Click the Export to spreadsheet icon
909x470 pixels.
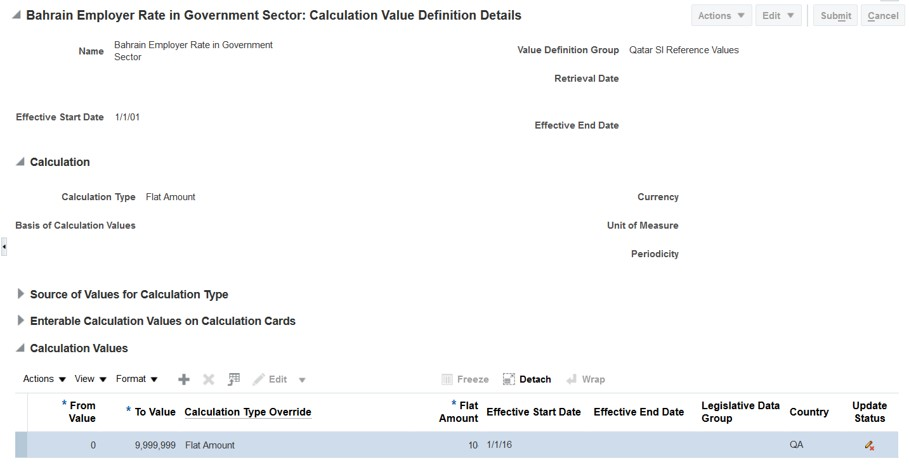(x=234, y=380)
